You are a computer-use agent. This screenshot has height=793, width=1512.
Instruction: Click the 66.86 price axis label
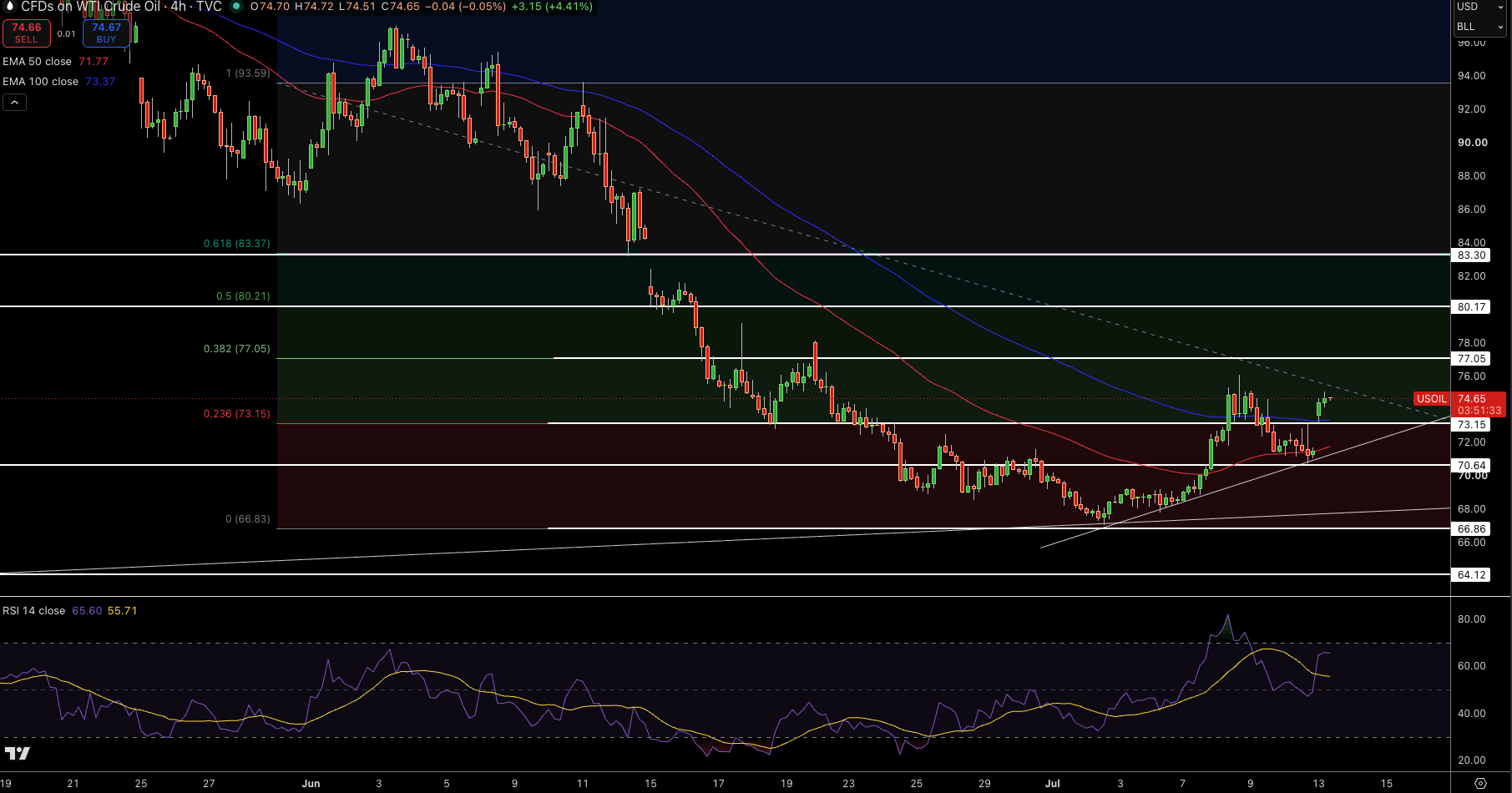pyautogui.click(x=1472, y=529)
